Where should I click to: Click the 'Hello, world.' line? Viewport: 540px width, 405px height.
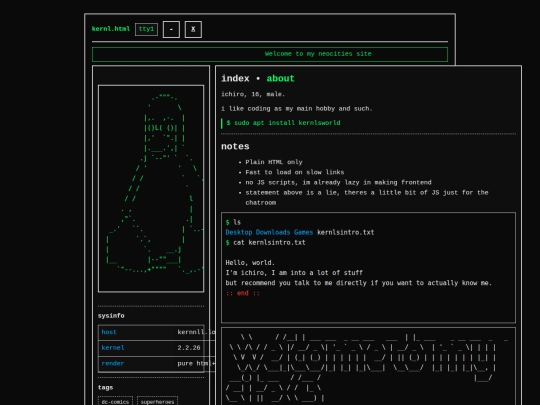250,263
